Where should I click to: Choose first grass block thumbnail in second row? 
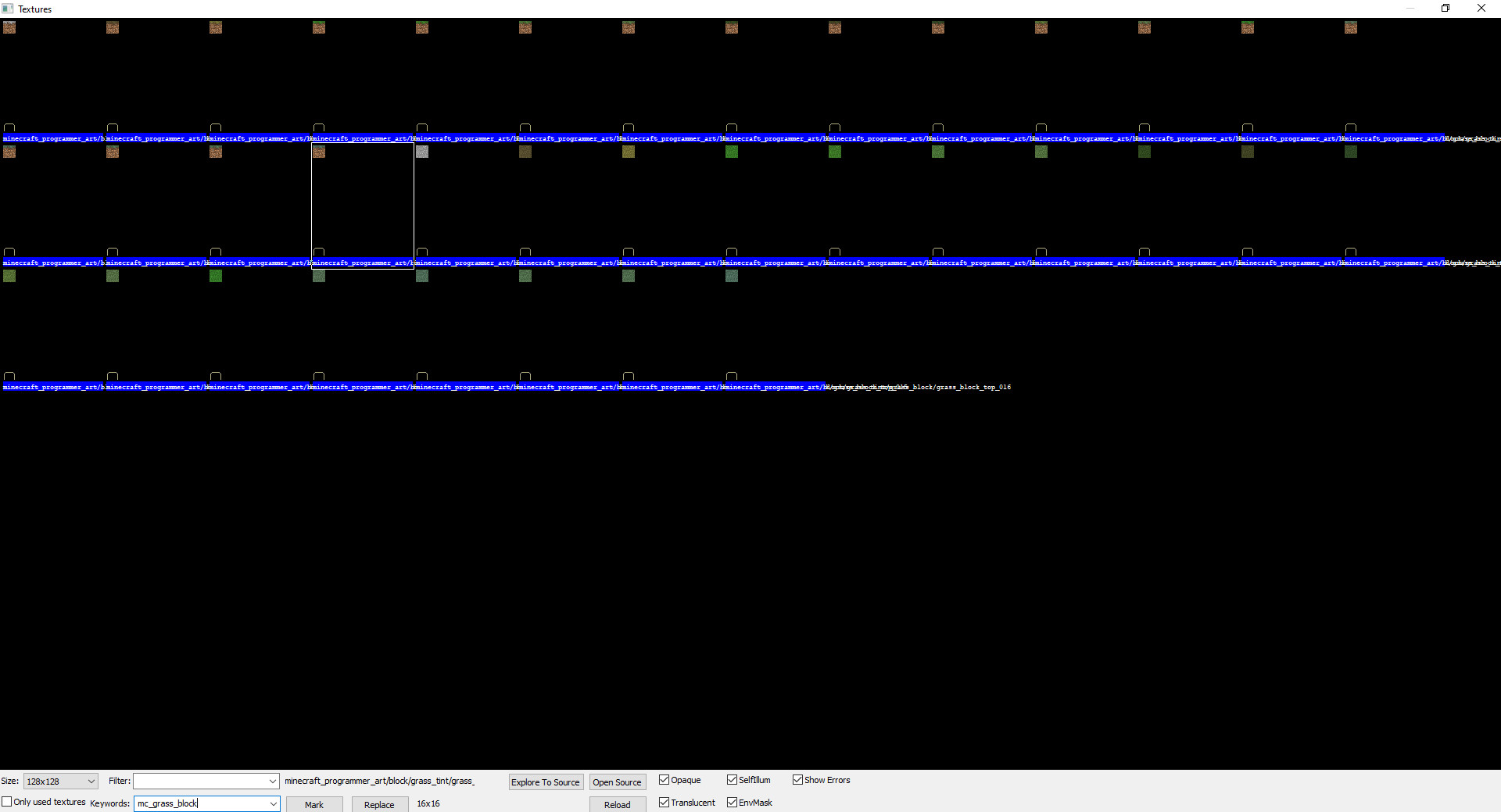pyautogui.click(x=9, y=152)
